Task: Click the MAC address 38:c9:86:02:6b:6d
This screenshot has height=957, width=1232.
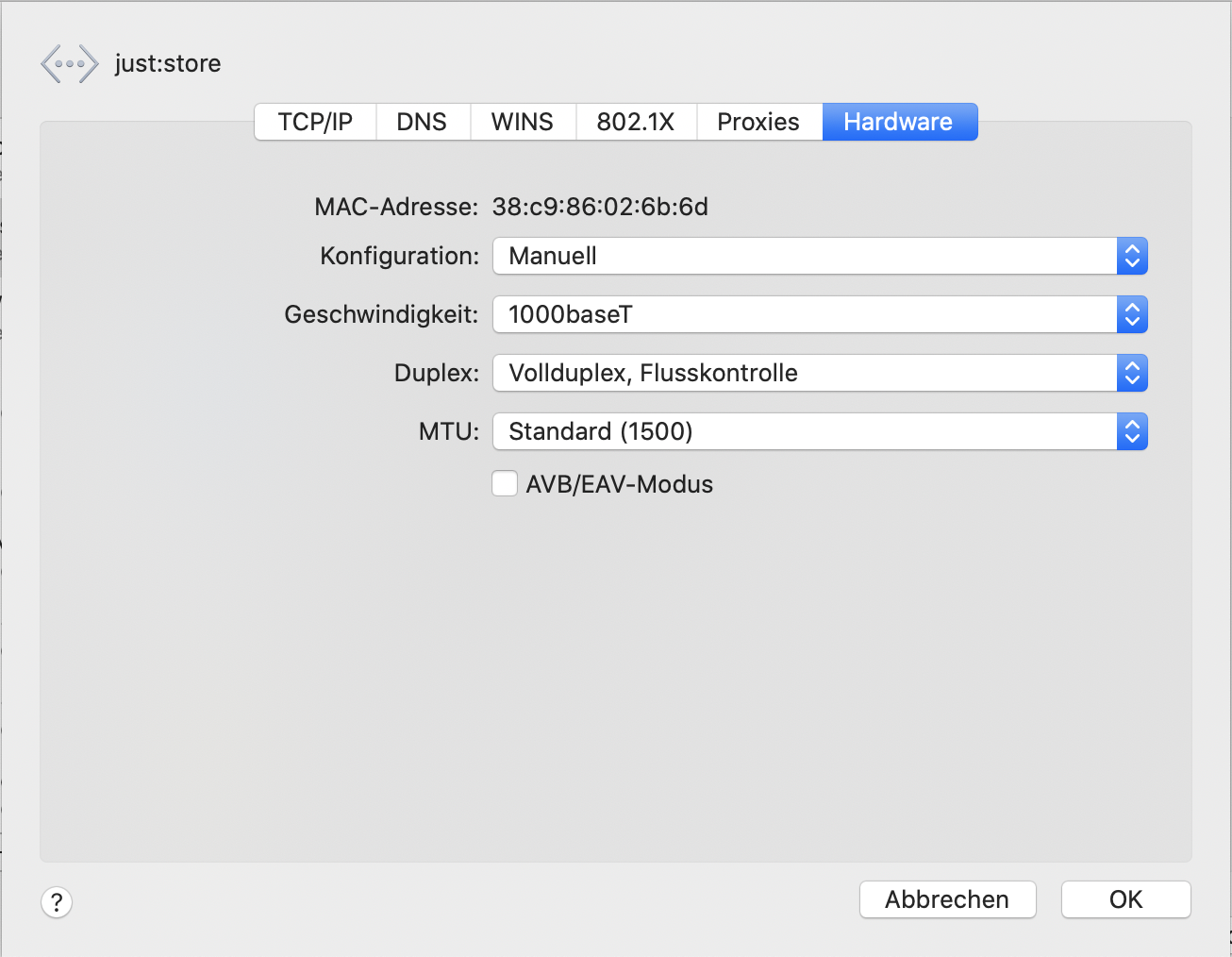Action: coord(600,207)
